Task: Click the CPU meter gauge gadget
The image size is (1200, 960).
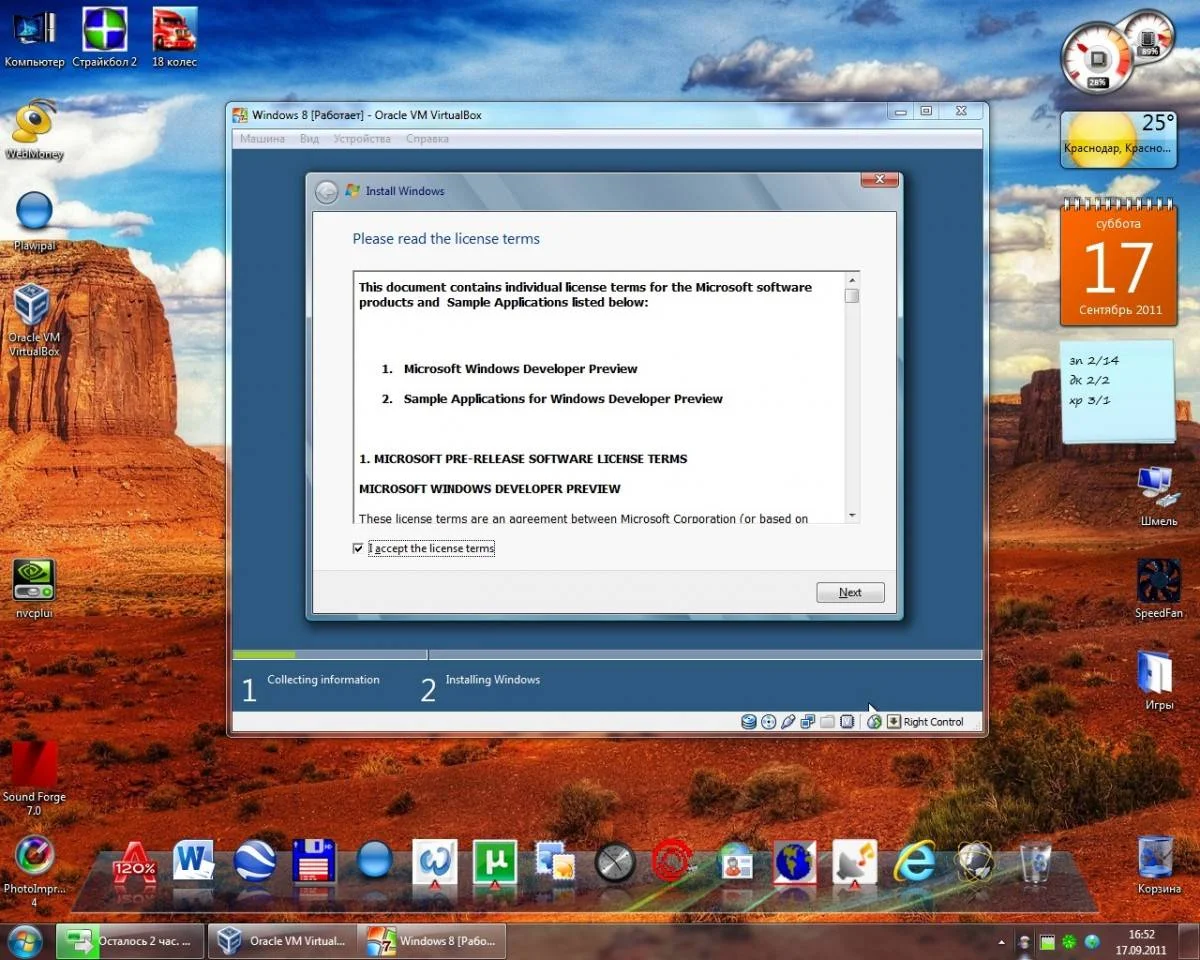Action: pyautogui.click(x=1096, y=56)
